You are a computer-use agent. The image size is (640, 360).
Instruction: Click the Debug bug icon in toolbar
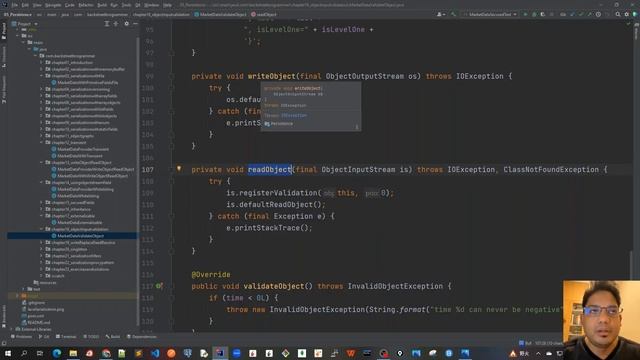(x=534, y=14)
